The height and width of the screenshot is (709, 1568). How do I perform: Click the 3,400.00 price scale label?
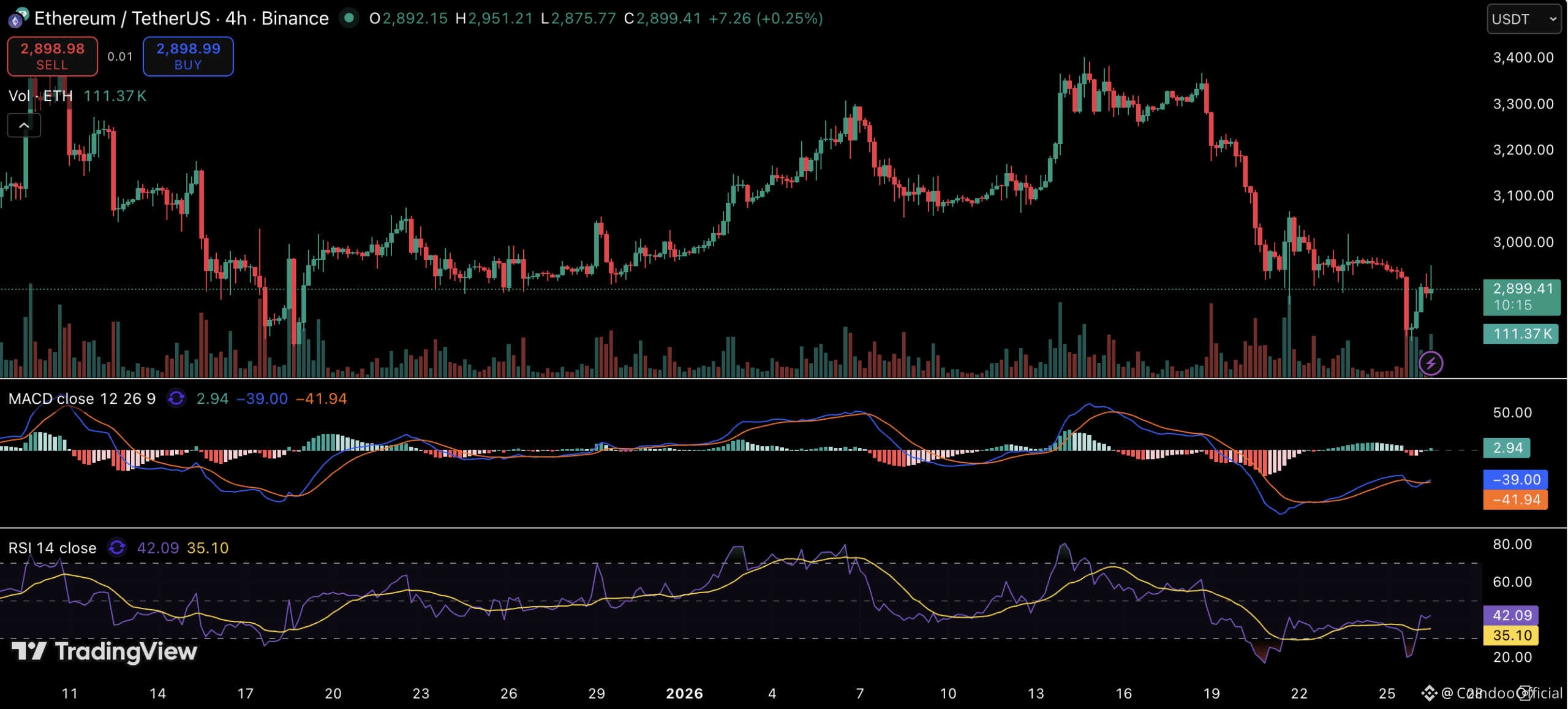(1523, 58)
